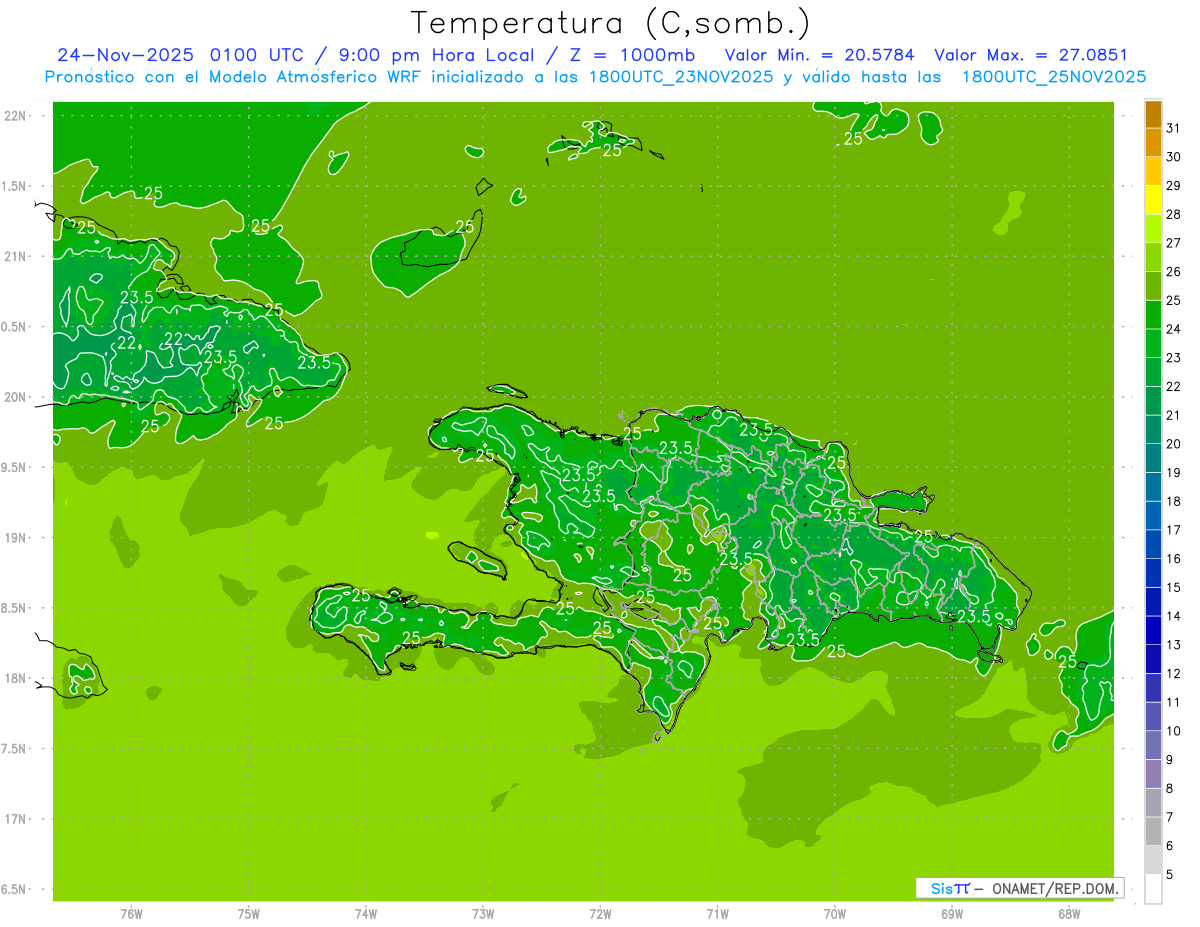Click the '18N' latitude axis label
The image size is (1200, 927).
tap(16, 678)
